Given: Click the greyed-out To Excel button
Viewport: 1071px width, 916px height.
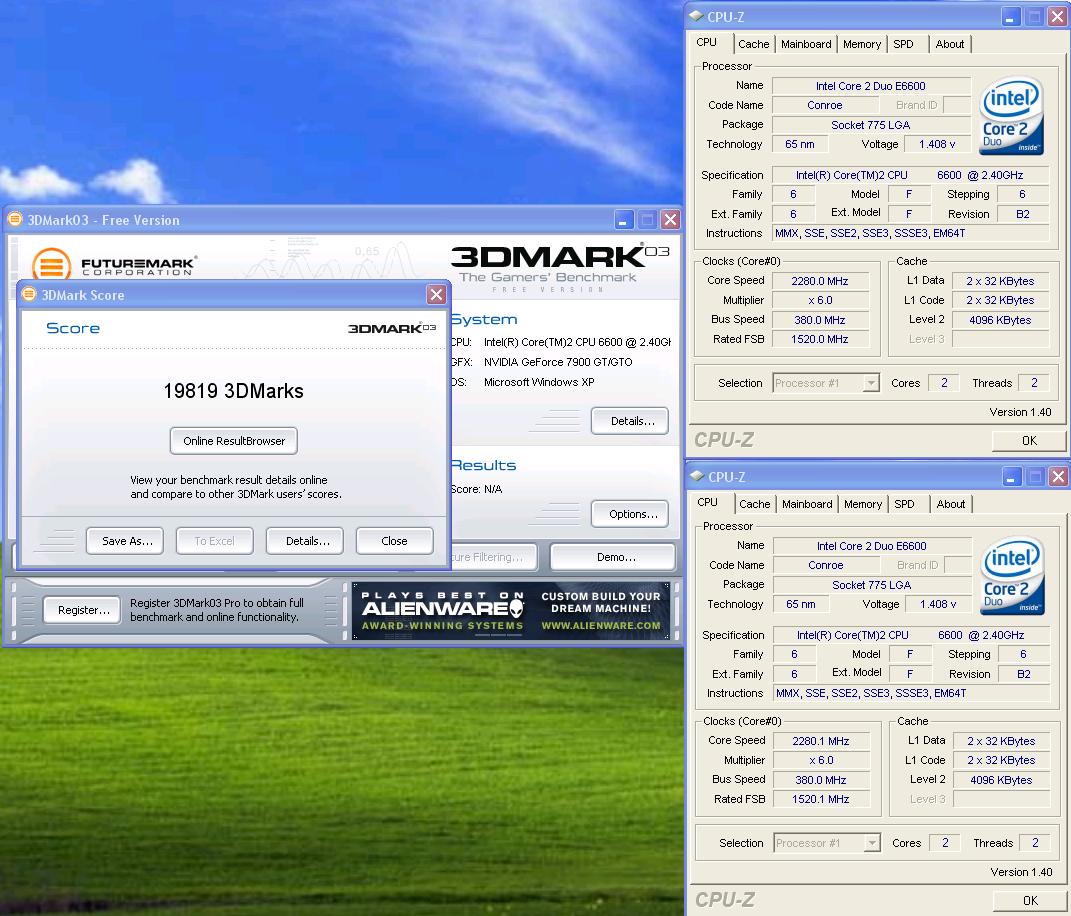Looking at the screenshot, I should coord(214,541).
